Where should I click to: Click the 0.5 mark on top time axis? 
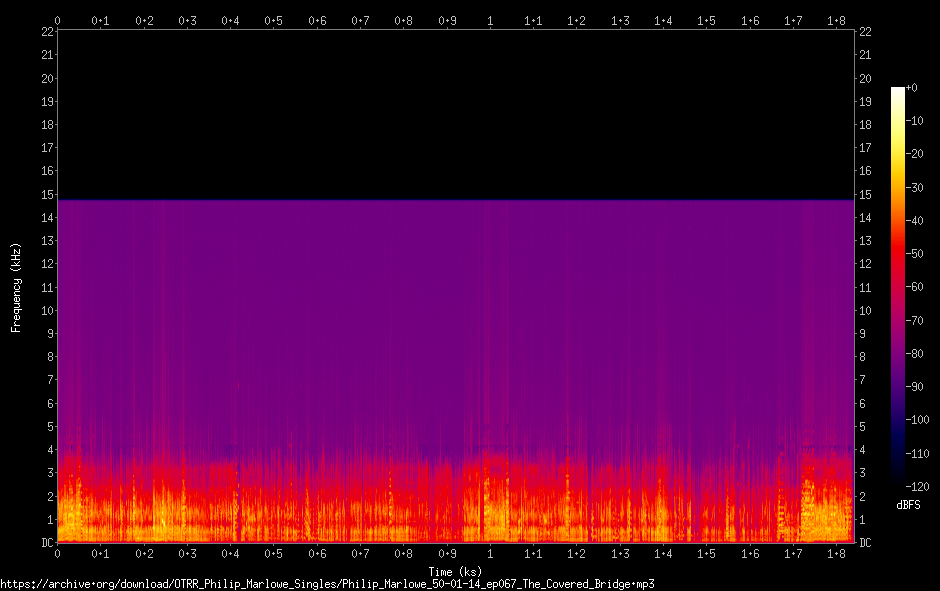click(273, 20)
